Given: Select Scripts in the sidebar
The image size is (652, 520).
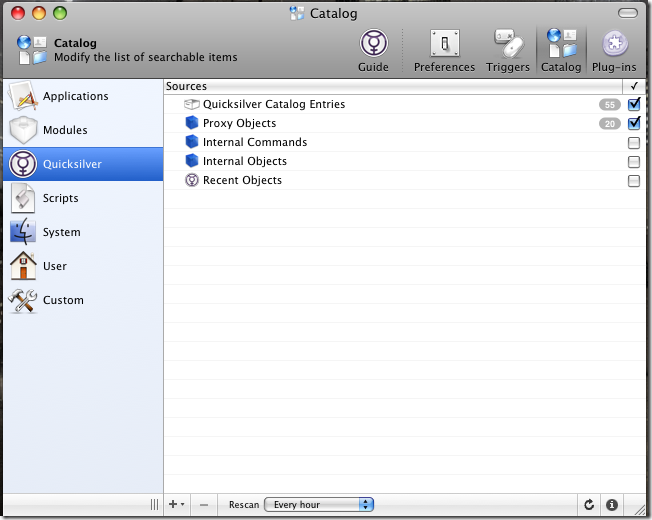Looking at the screenshot, I should pos(83,198).
